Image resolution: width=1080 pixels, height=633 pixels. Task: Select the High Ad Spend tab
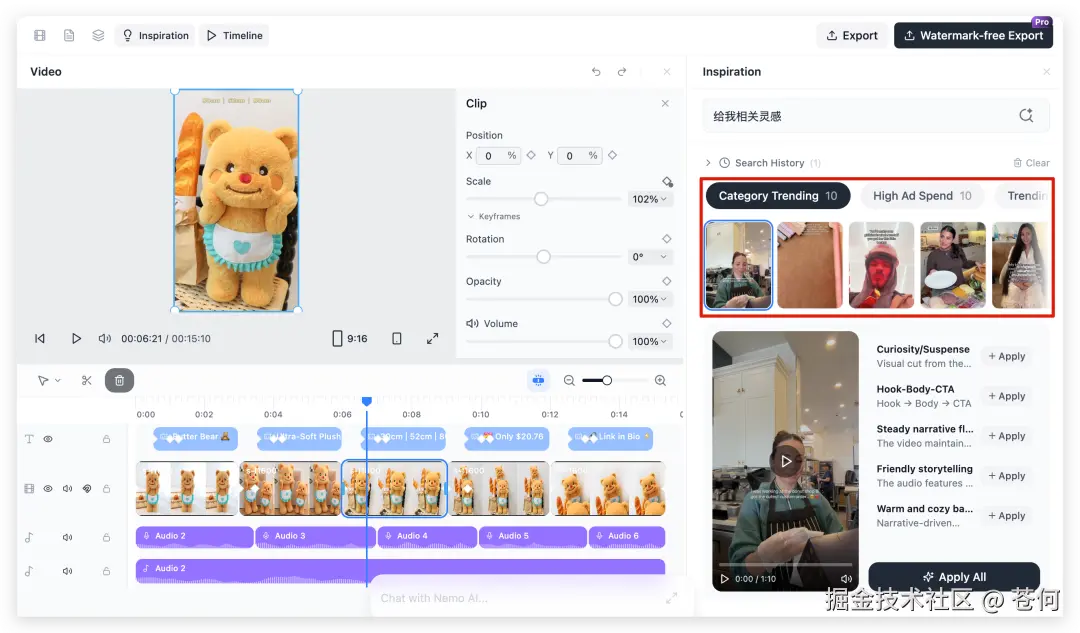coord(922,196)
